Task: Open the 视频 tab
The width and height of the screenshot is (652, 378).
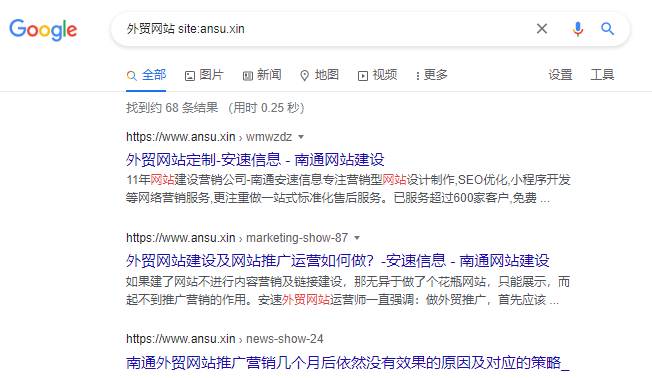Action: 377,75
